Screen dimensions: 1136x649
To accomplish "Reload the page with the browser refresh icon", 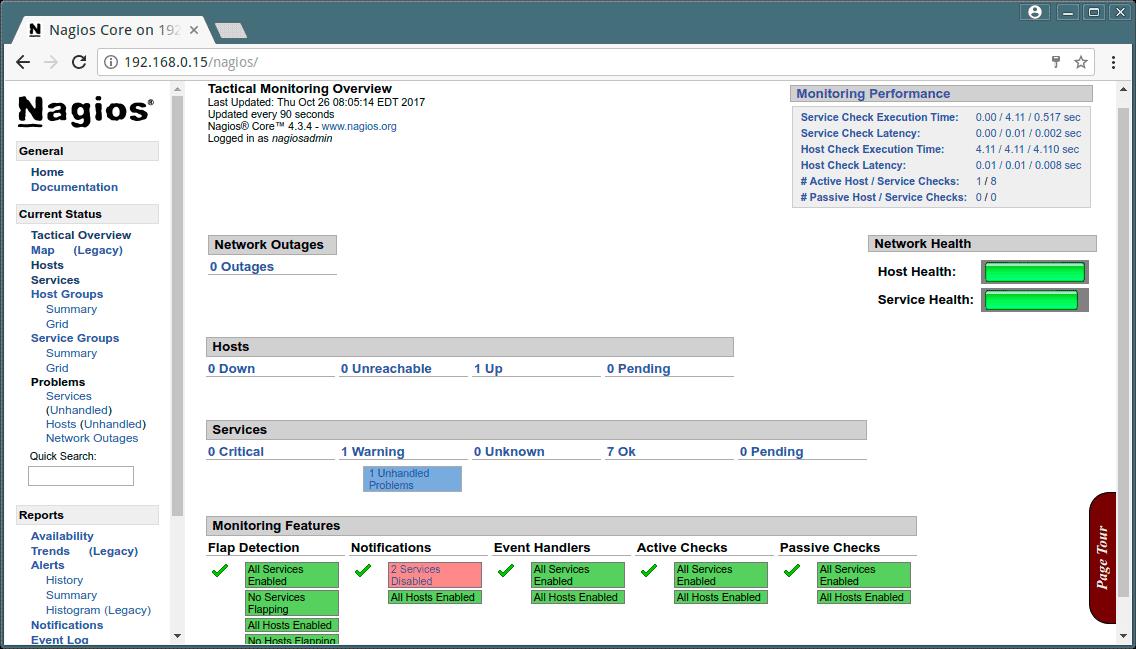I will [x=80, y=62].
